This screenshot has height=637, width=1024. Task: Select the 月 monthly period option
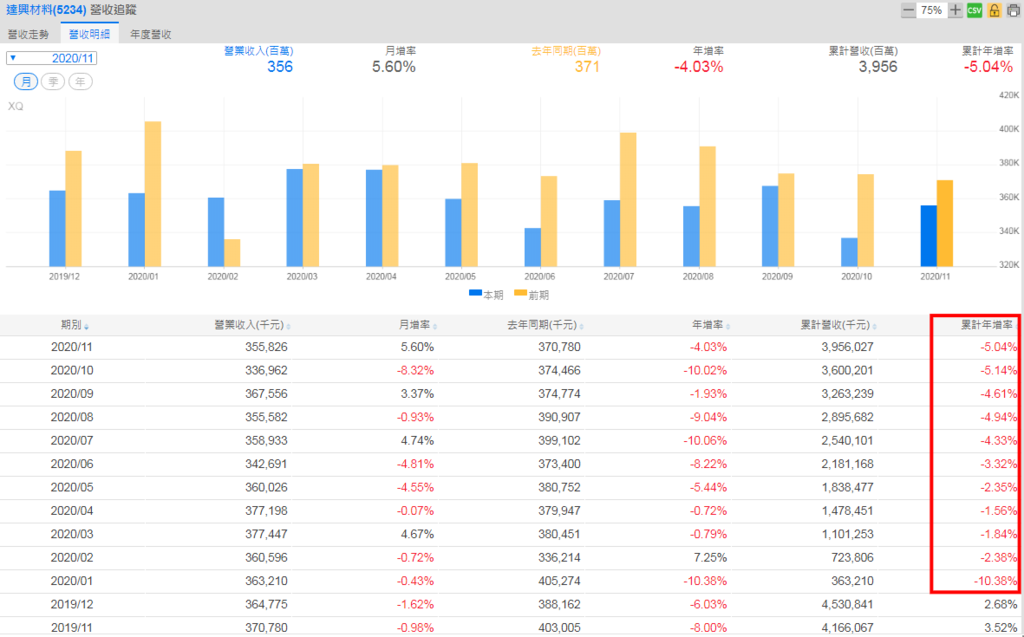(26, 82)
